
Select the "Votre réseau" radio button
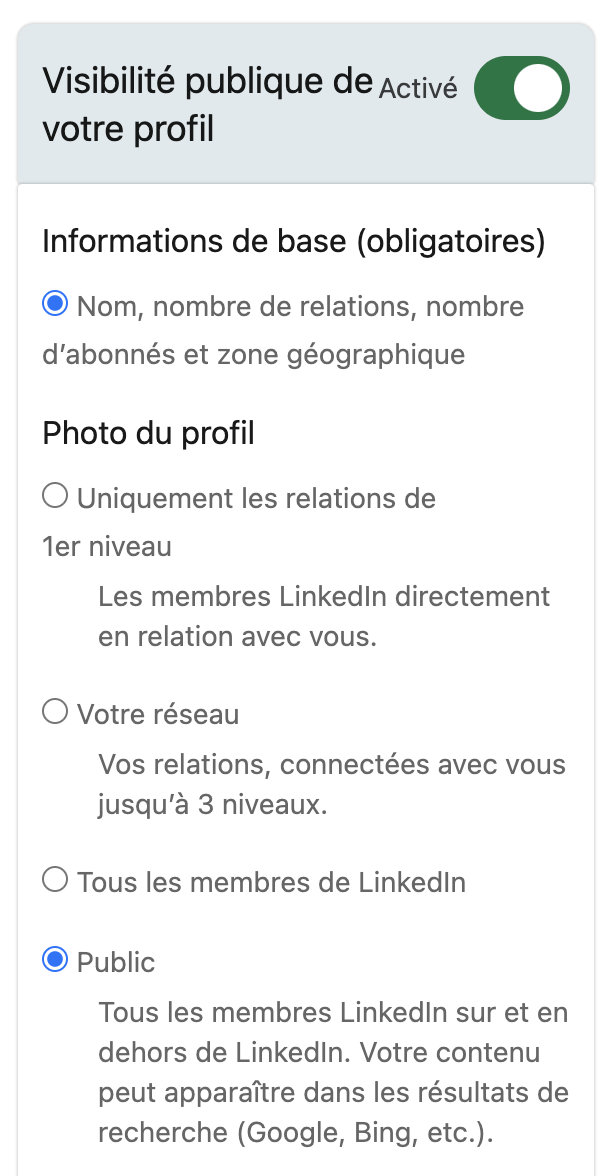(x=55, y=712)
